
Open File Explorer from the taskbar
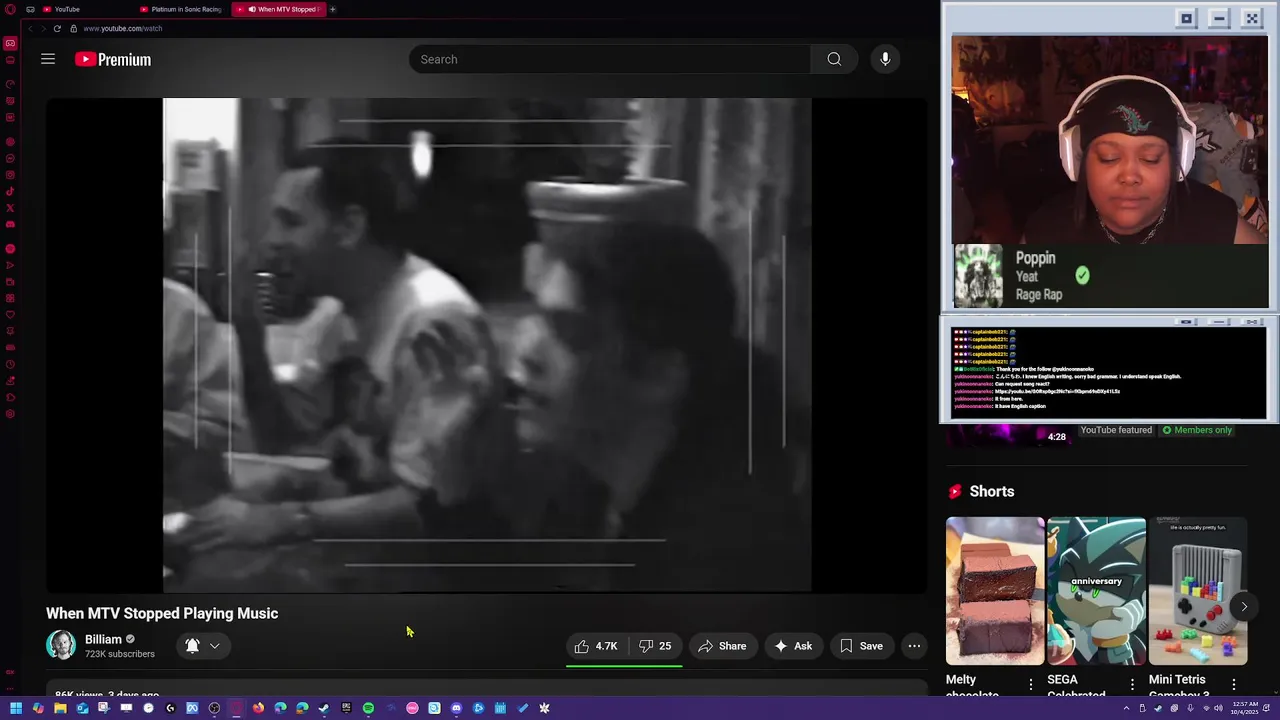pos(60,708)
